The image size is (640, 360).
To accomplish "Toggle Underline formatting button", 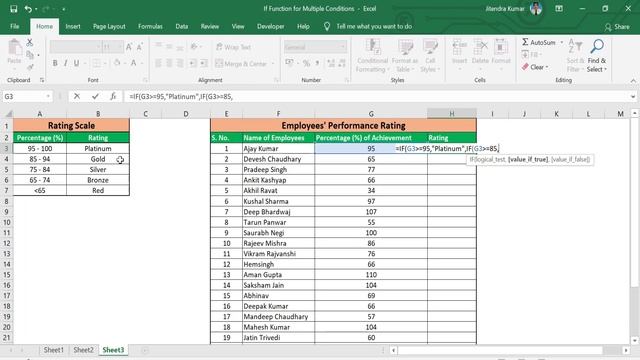I will coord(76,63).
